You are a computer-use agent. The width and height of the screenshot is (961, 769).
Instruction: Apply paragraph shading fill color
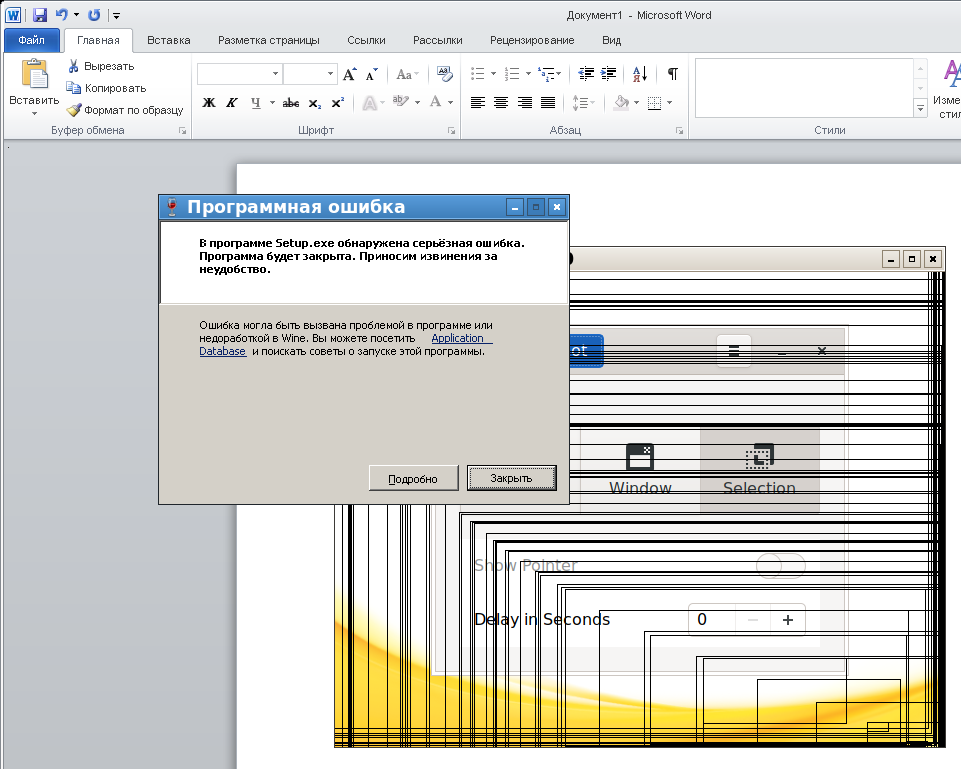621,102
